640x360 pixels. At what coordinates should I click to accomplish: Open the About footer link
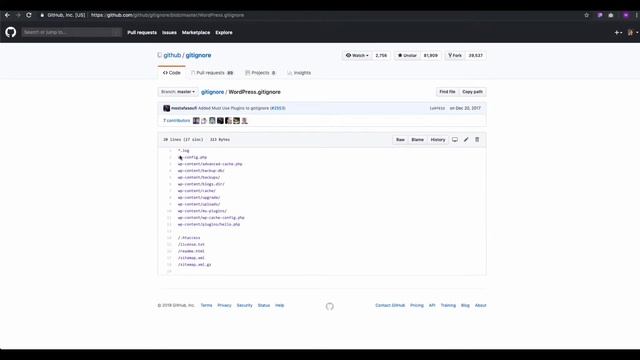pos(480,305)
